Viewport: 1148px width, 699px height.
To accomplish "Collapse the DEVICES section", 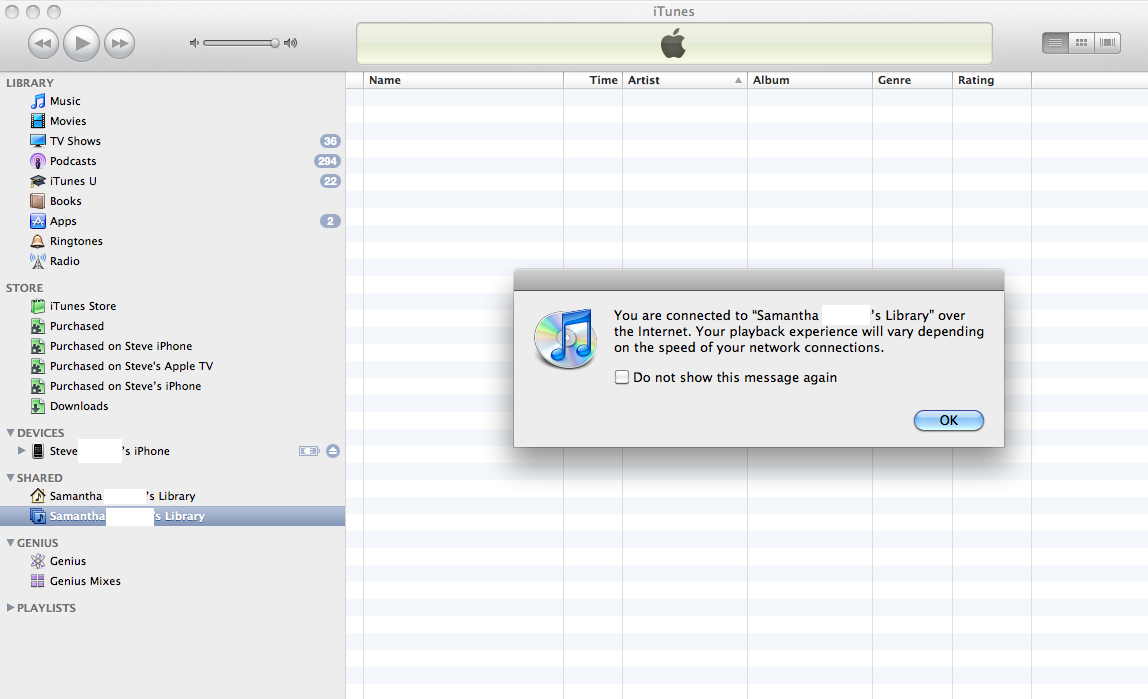I will [10, 433].
